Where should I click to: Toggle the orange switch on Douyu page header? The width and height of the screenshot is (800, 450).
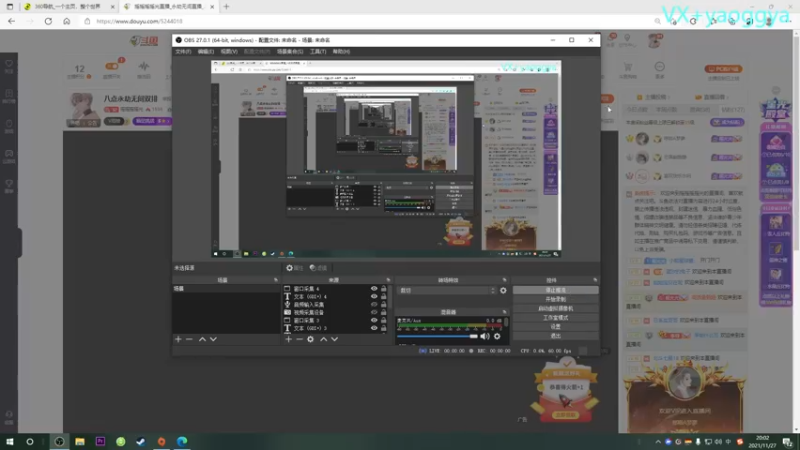tap(111, 66)
